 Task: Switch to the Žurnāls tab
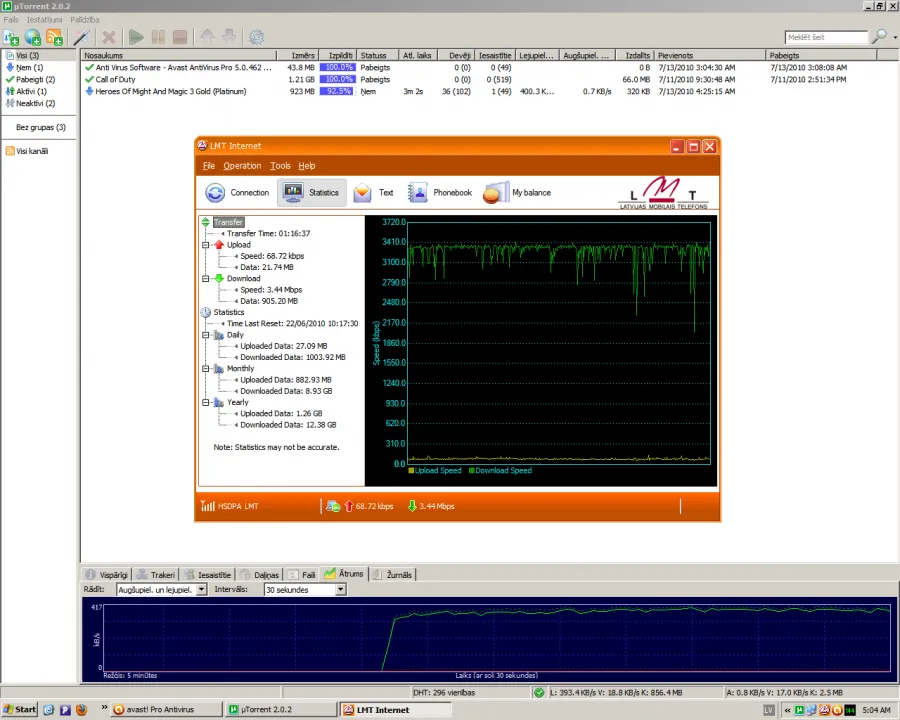393,575
